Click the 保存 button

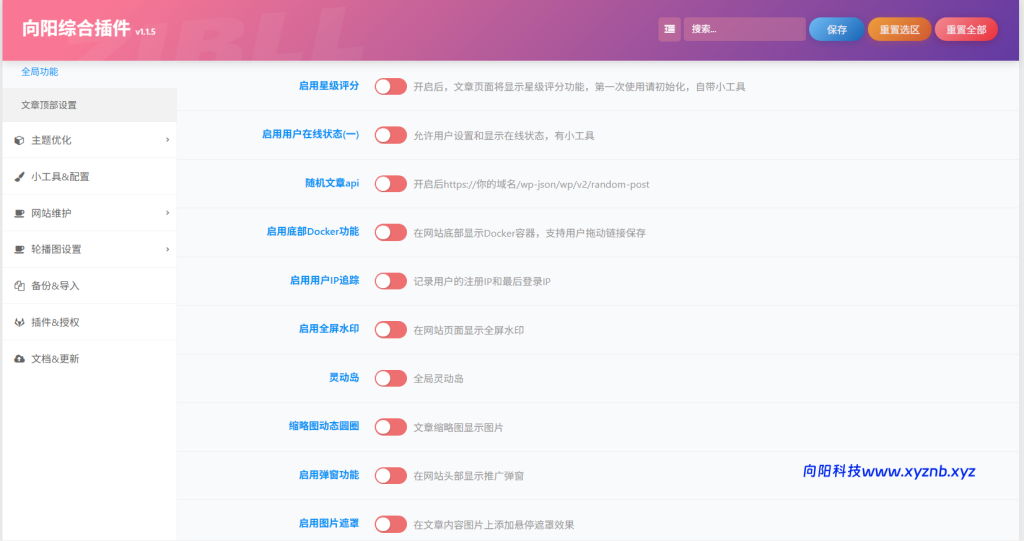coord(837,29)
